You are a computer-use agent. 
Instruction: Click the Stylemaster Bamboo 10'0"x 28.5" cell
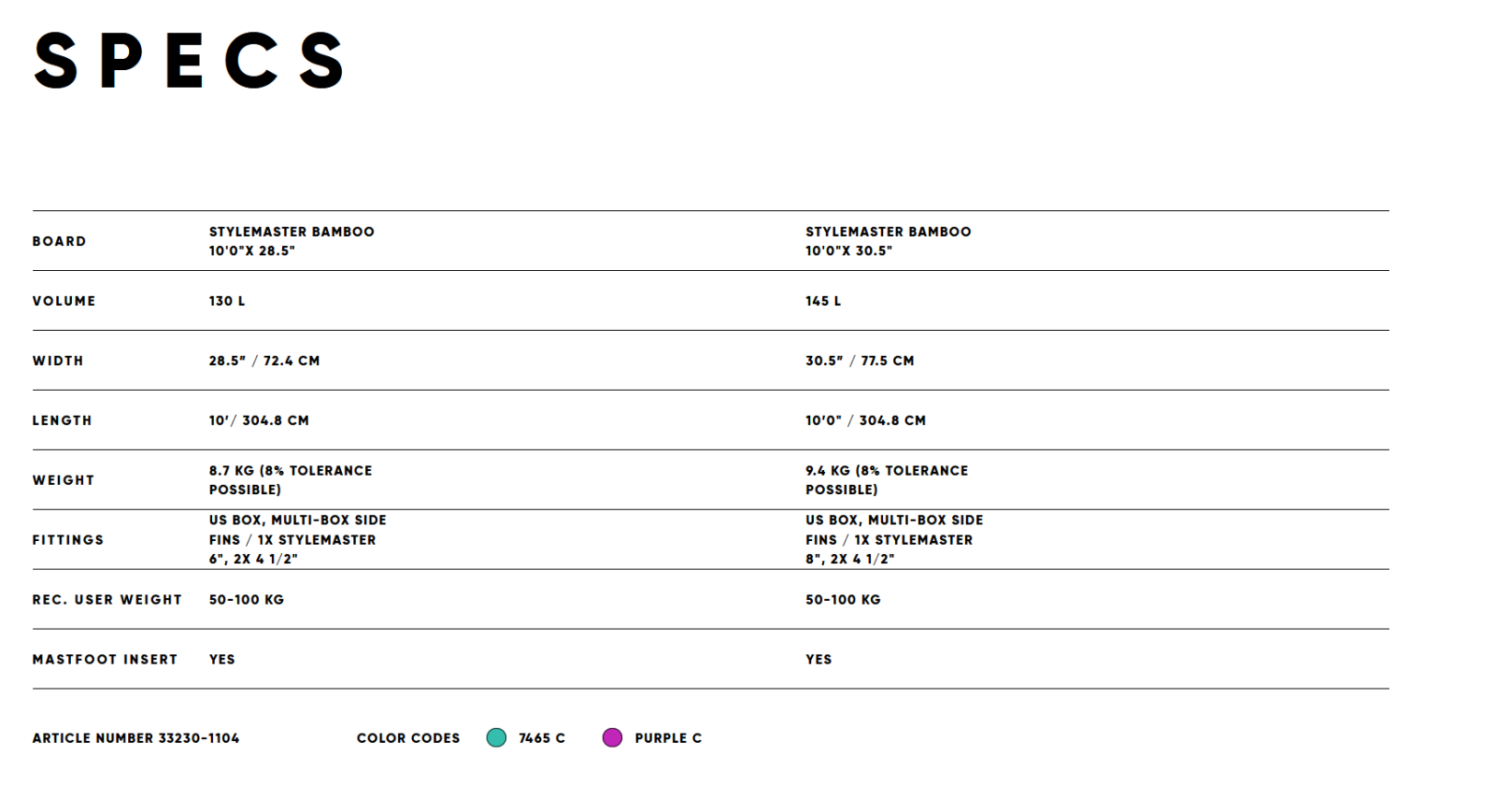(x=292, y=241)
